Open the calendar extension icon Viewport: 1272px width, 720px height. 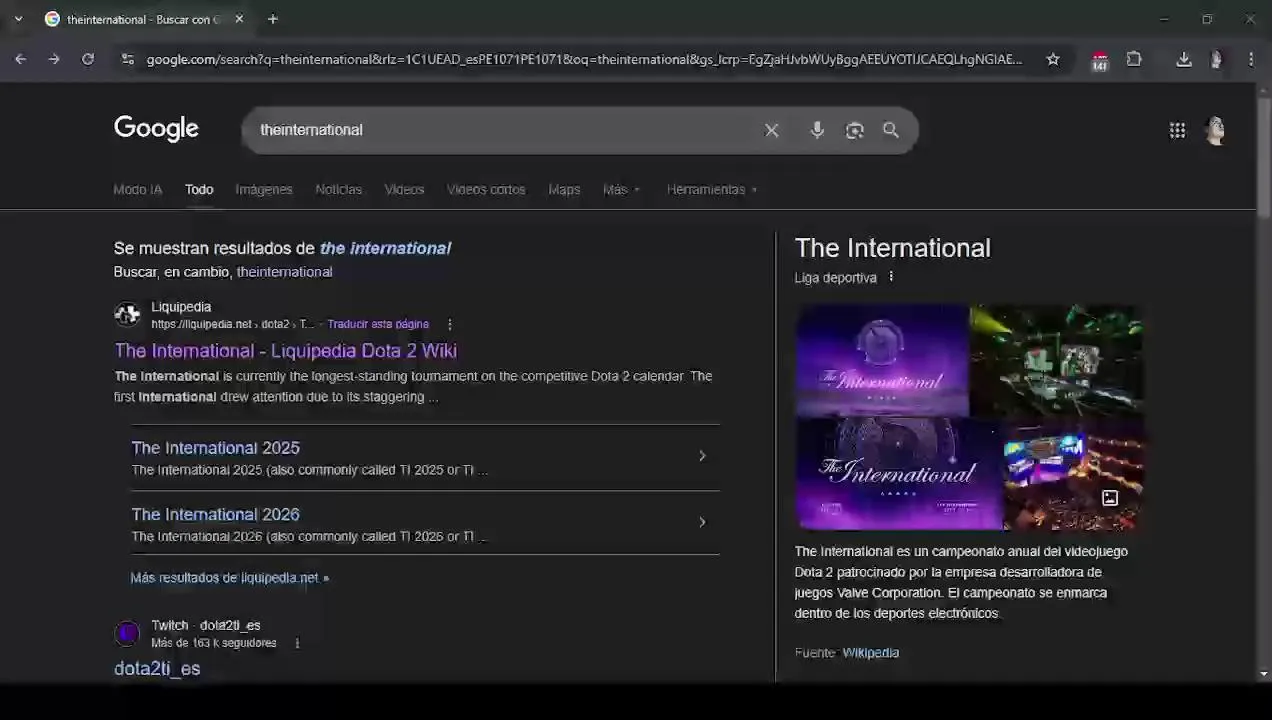tap(1100, 61)
